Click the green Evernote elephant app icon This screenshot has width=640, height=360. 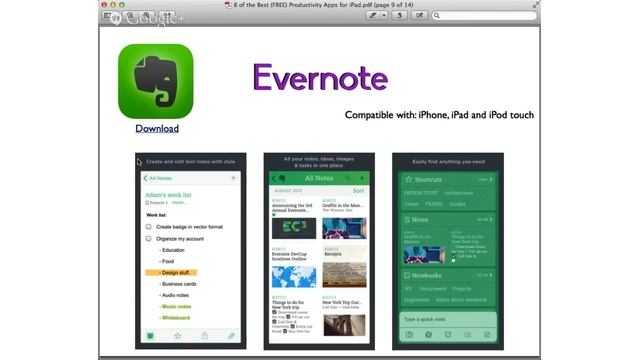click(x=156, y=81)
